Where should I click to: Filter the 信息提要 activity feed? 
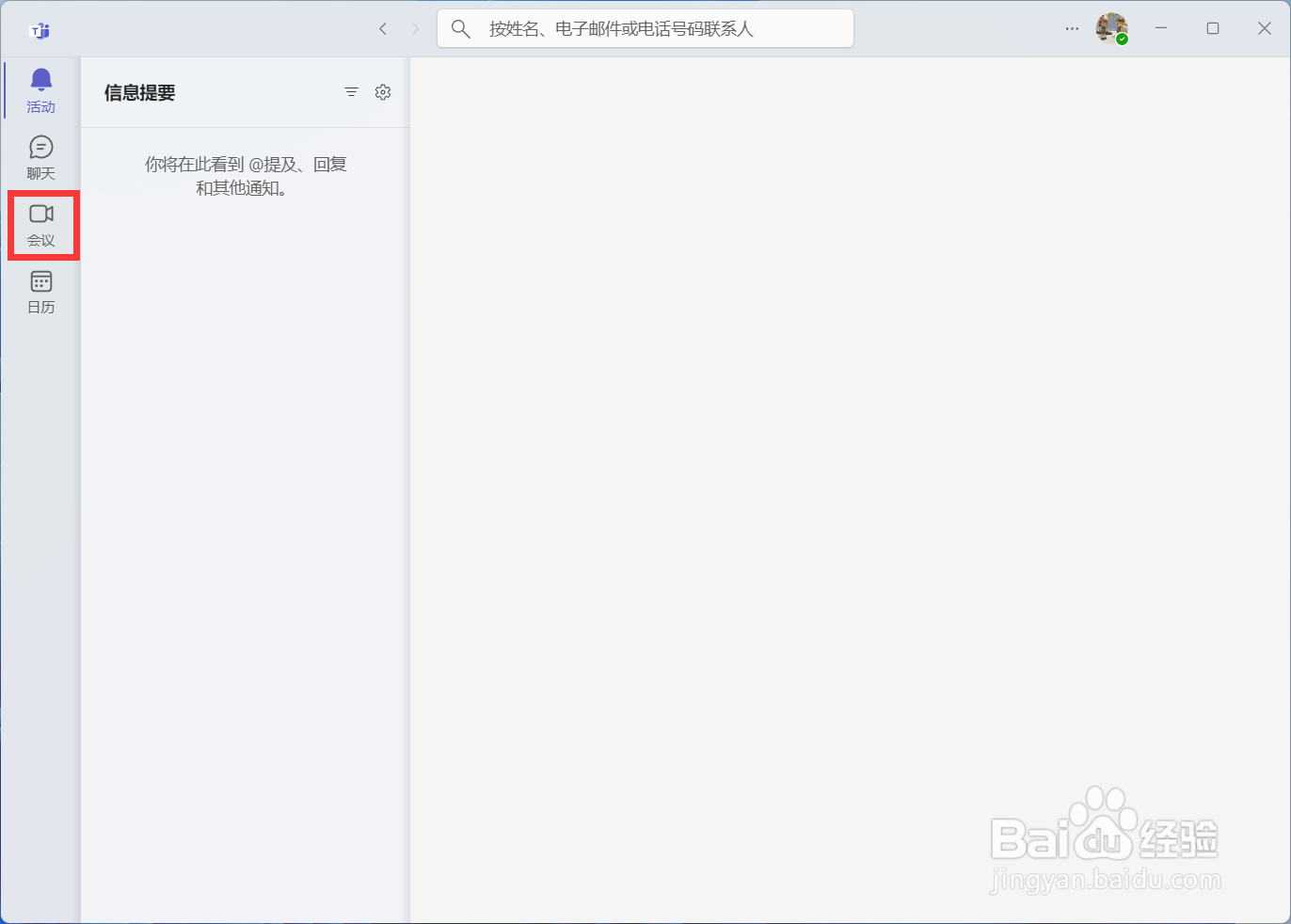(351, 91)
